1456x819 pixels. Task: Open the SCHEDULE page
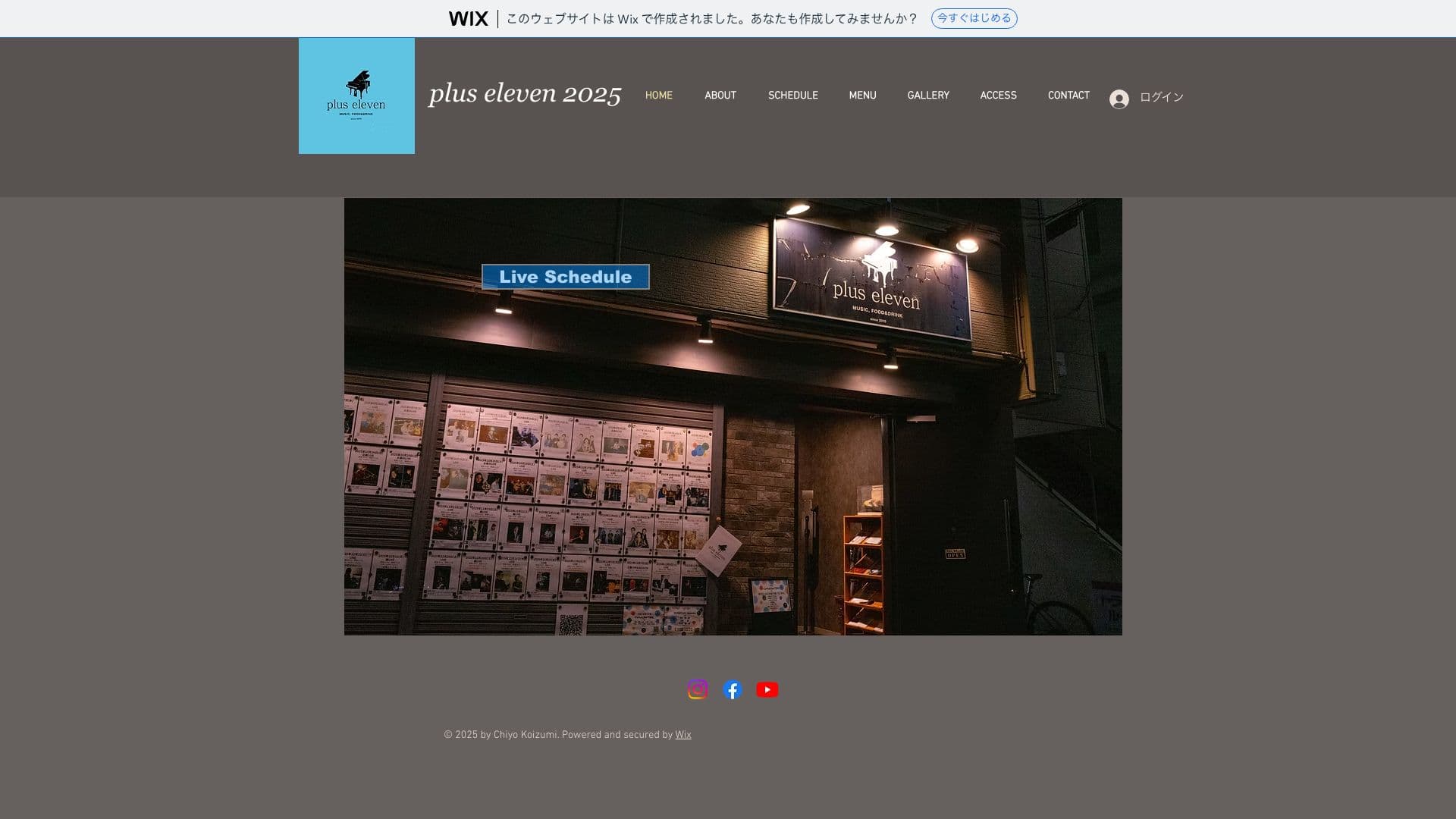[792, 96]
